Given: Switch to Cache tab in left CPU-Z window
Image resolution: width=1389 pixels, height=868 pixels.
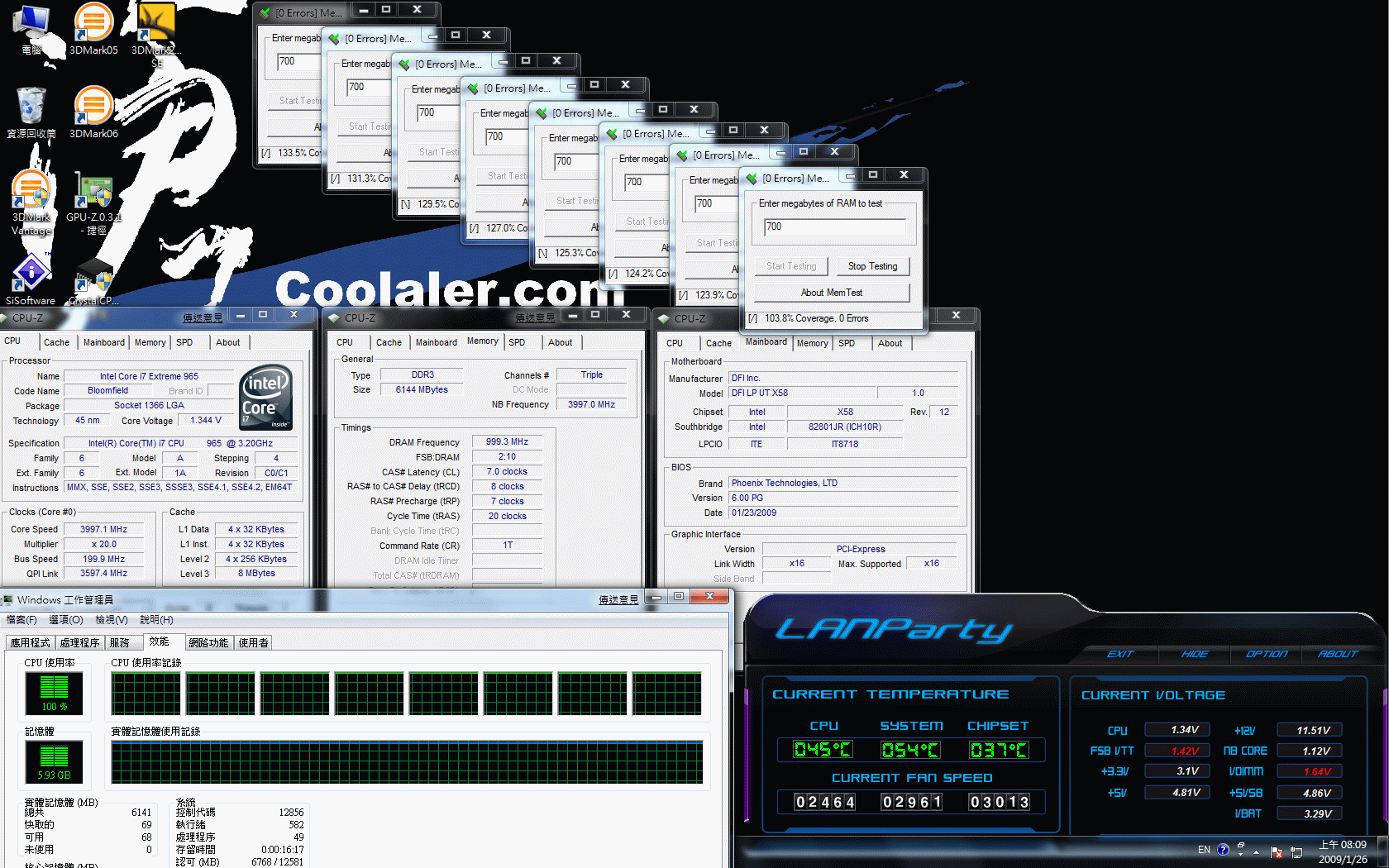Looking at the screenshot, I should [x=56, y=342].
